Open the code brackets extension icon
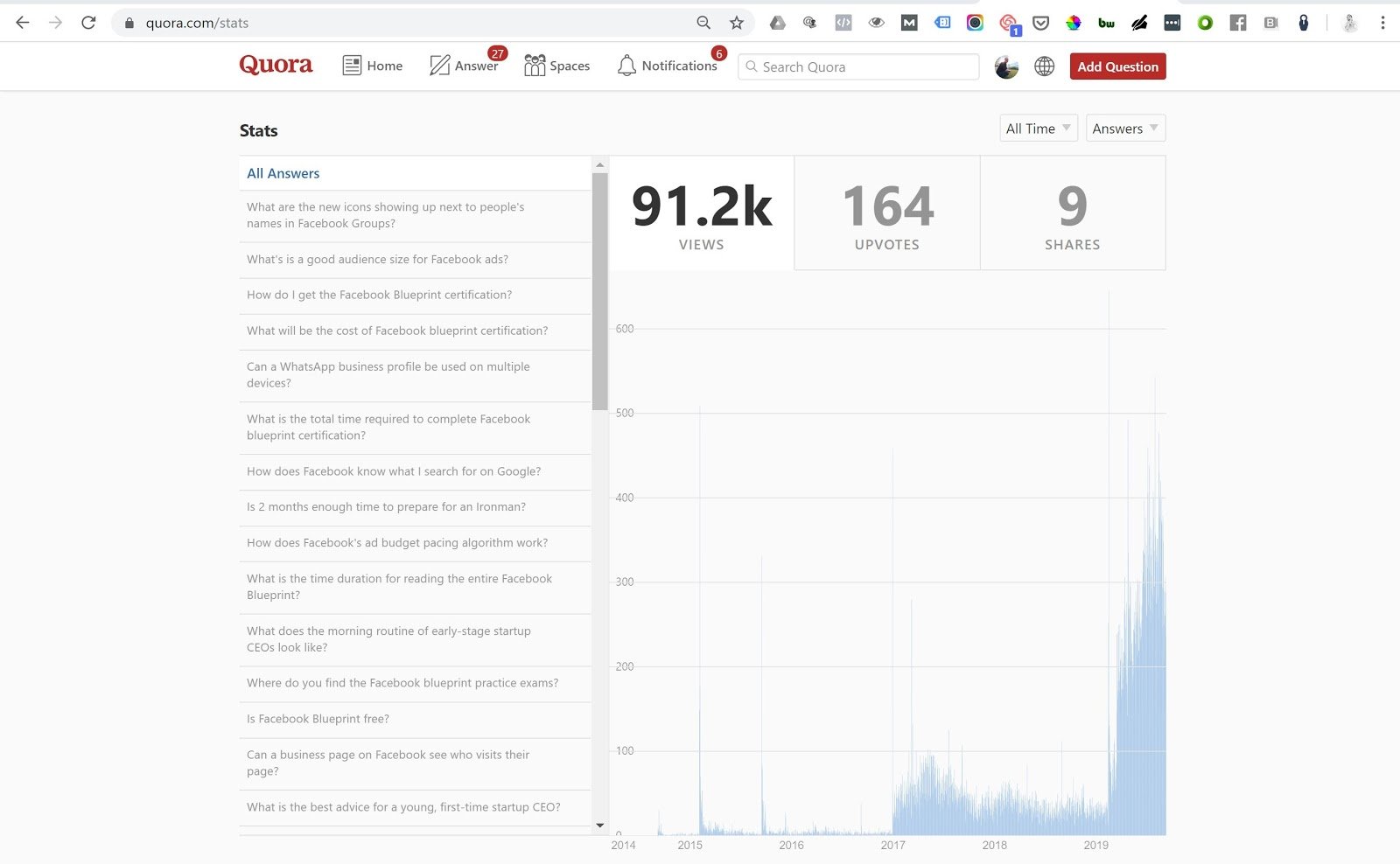1400x864 pixels. [843, 23]
